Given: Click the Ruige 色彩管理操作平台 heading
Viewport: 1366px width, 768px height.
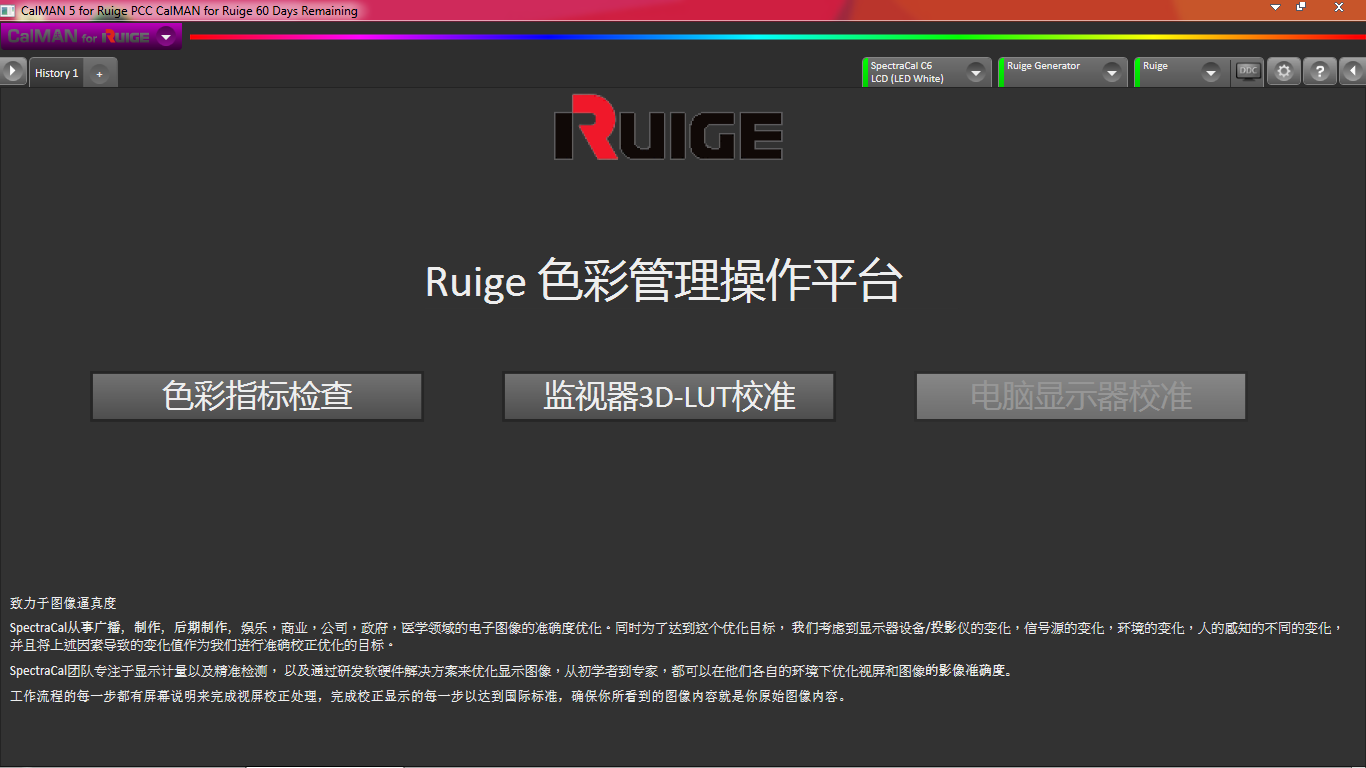Looking at the screenshot, I should 664,281.
